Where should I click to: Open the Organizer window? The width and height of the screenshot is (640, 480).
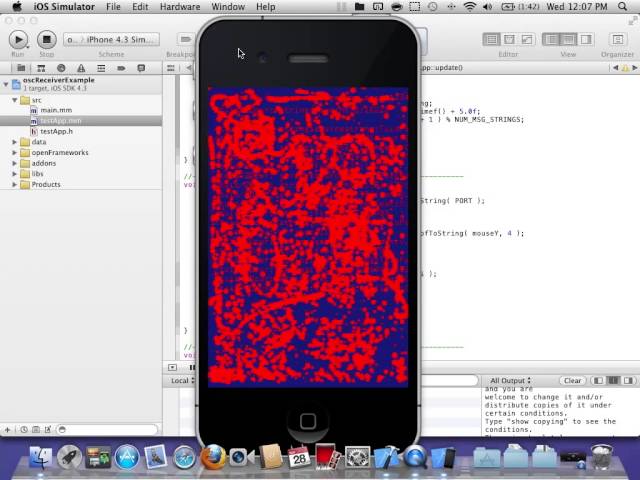click(618, 39)
